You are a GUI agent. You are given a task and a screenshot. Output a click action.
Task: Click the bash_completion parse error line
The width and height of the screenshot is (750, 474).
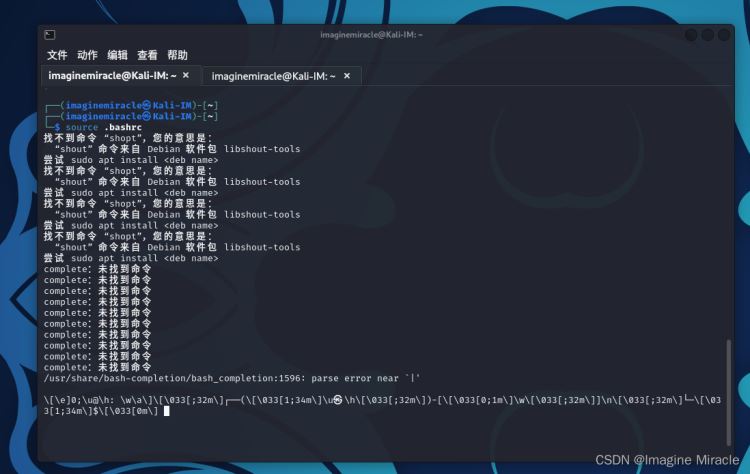tap(232, 378)
